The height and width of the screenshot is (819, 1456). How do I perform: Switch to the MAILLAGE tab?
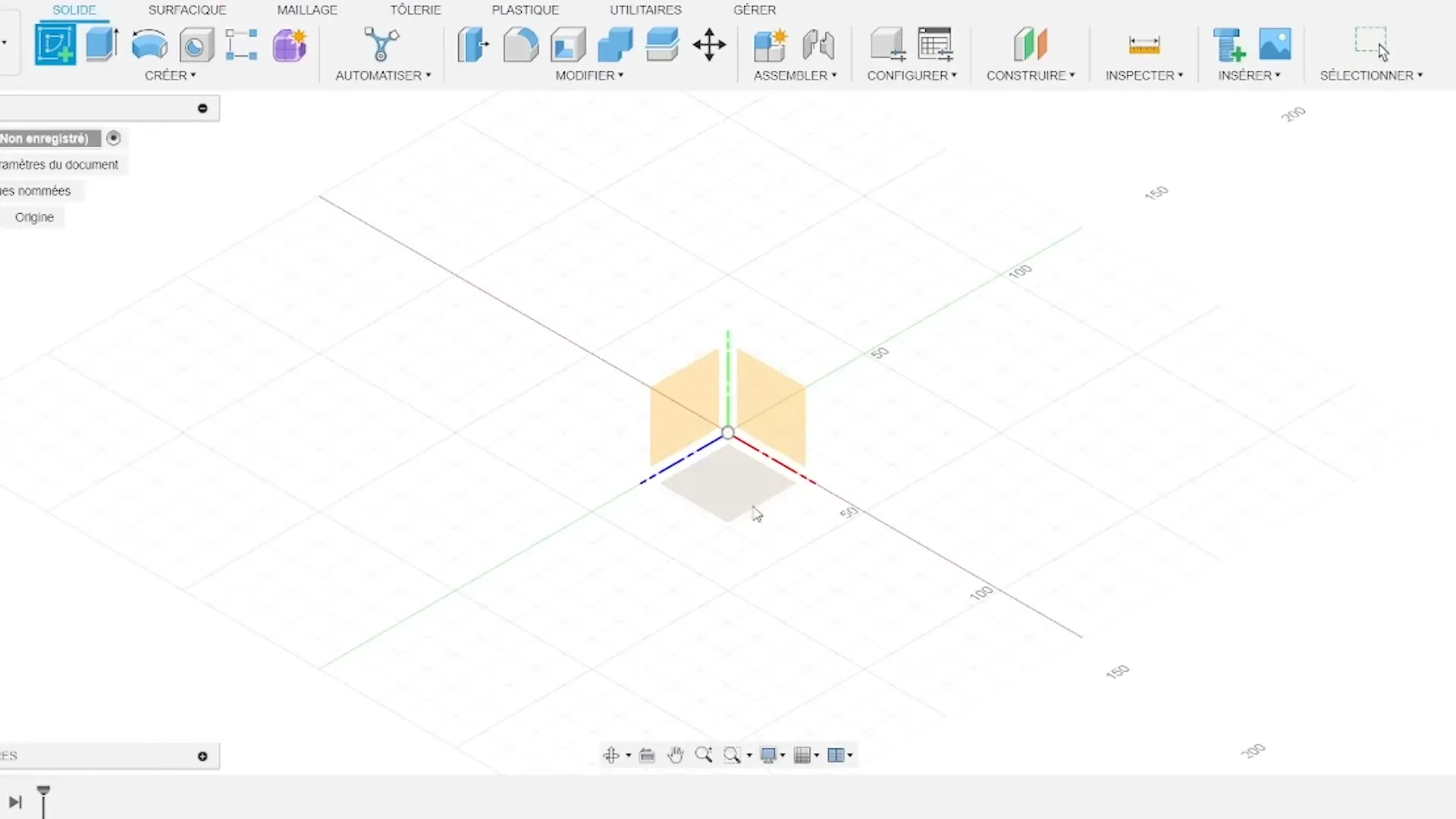click(307, 10)
